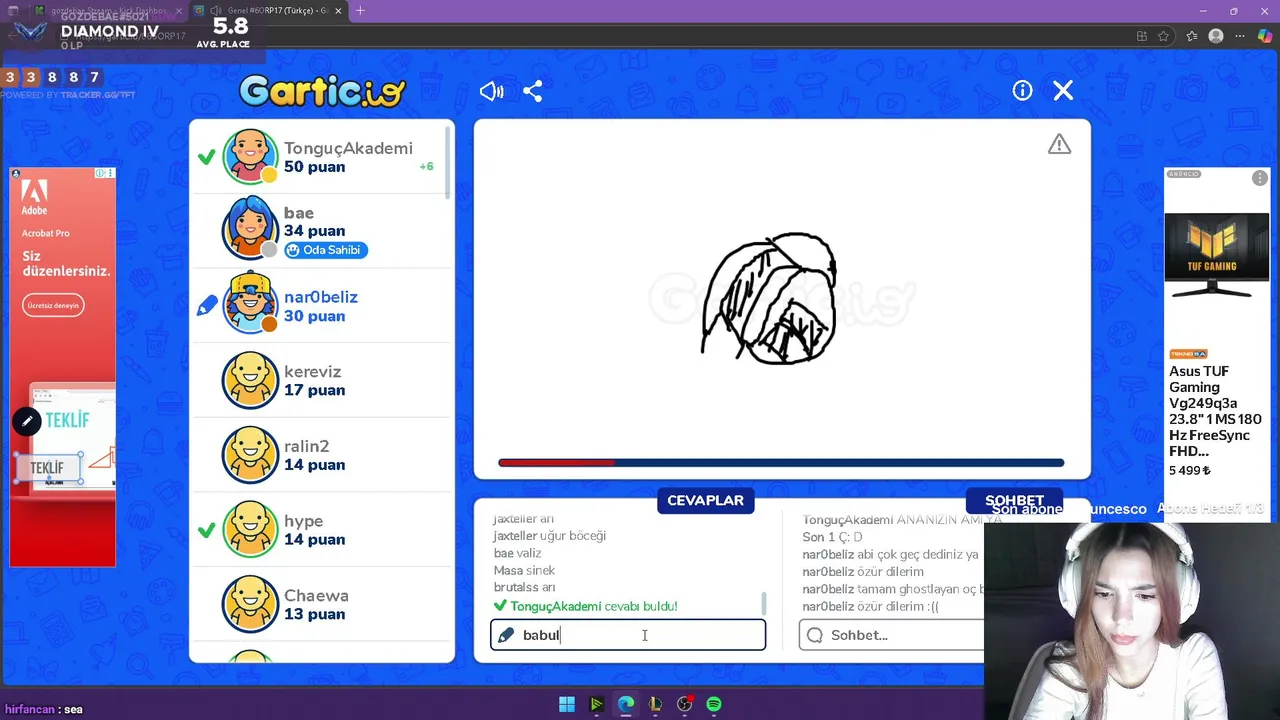Image resolution: width=1280 pixels, height=720 pixels.
Task: Click the 'jaxteller uğur böceği' answer line
Action: coord(549,536)
